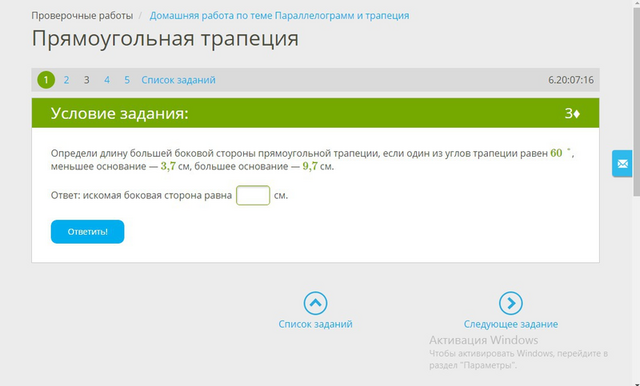Click the timer 6.20:07:16
This screenshot has width=640, height=386.
pos(571,80)
